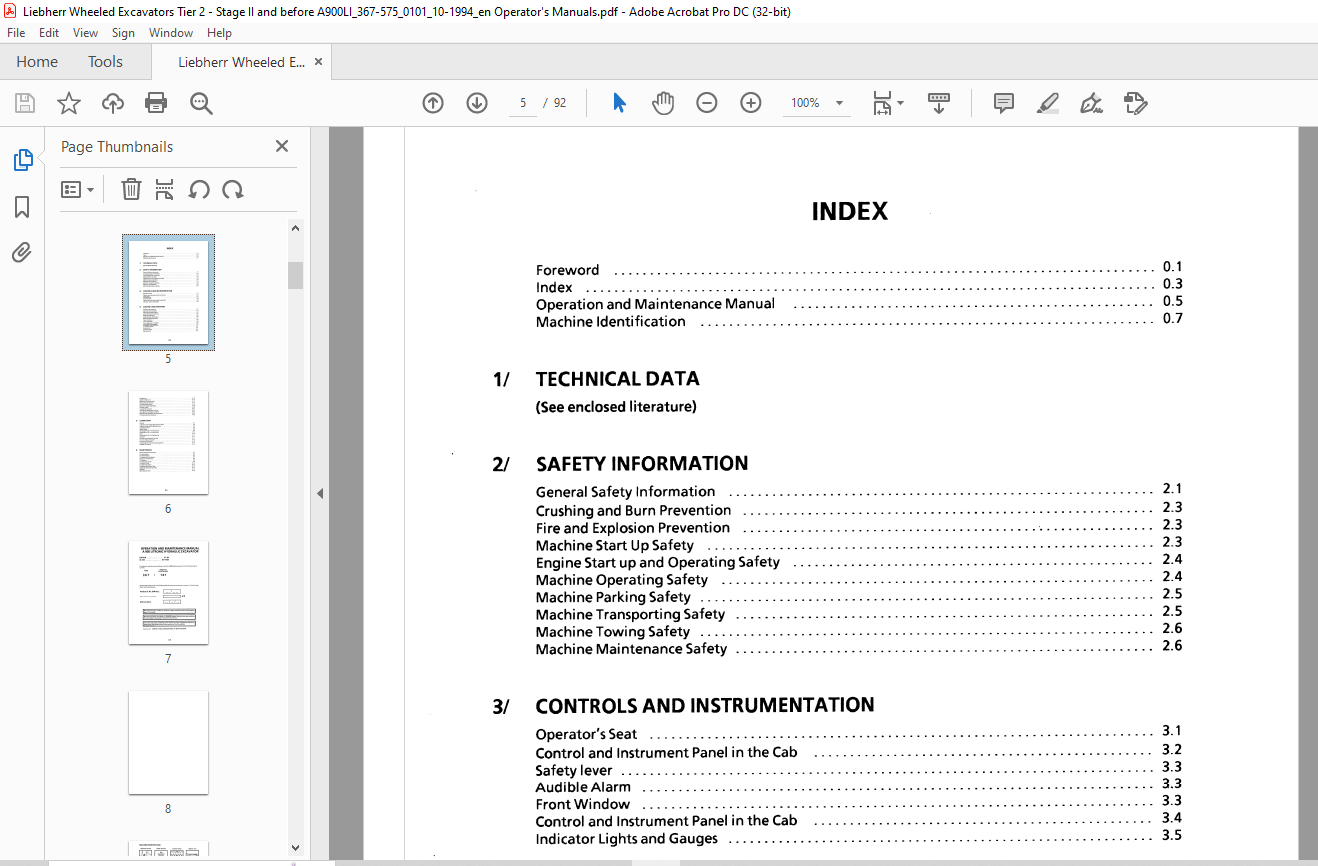Upload the file to cloud
The width and height of the screenshot is (1318, 866).
[x=113, y=103]
